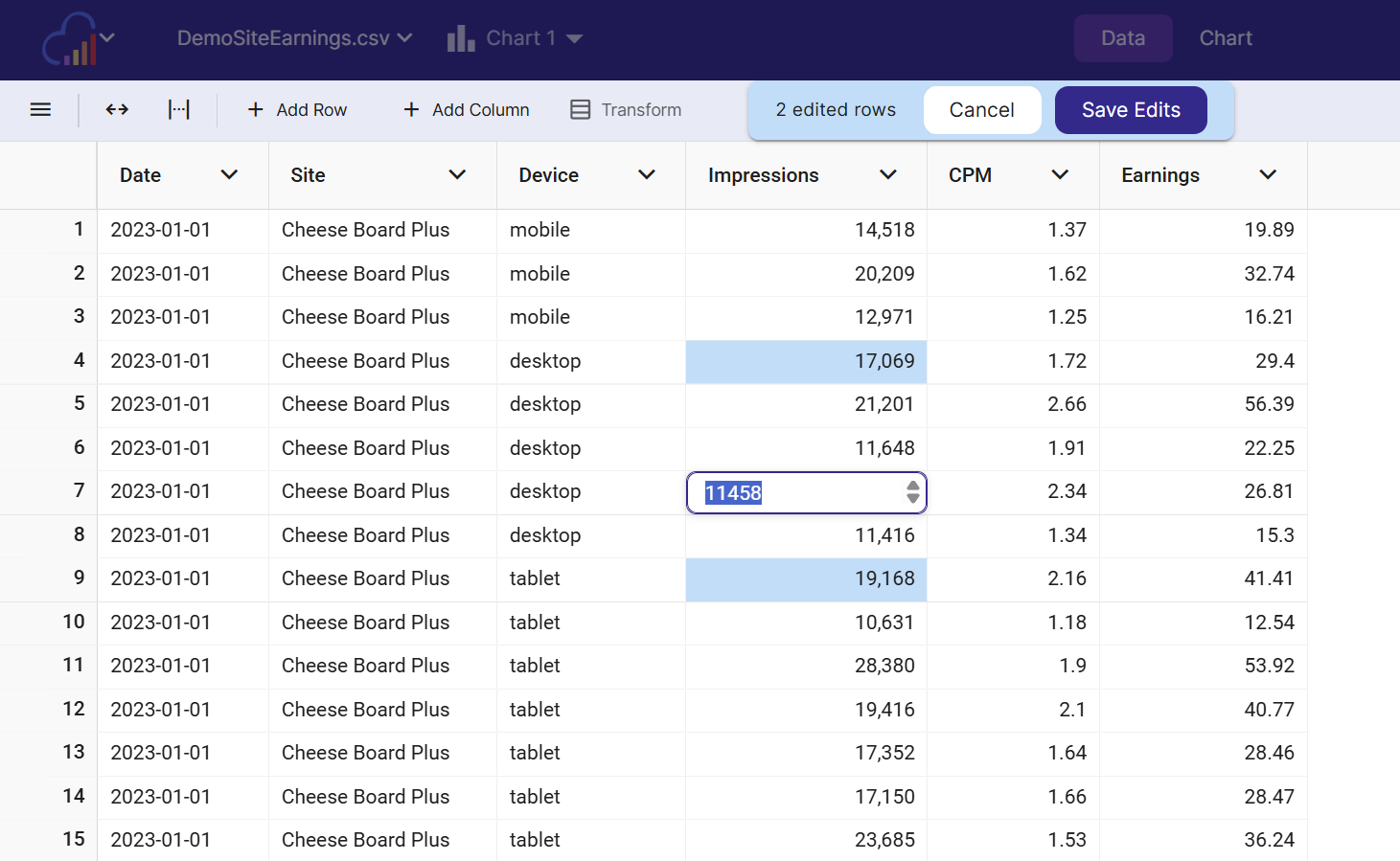Screen dimensions: 1400x861
Task: Click CPM cell 1.18
Action: click(1013, 623)
